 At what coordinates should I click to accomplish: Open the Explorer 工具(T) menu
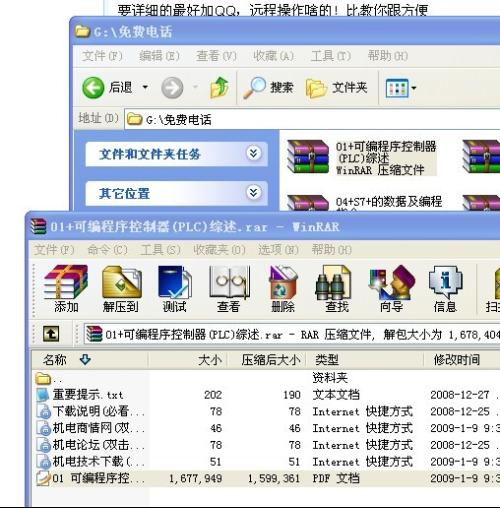pyautogui.click(x=331, y=56)
